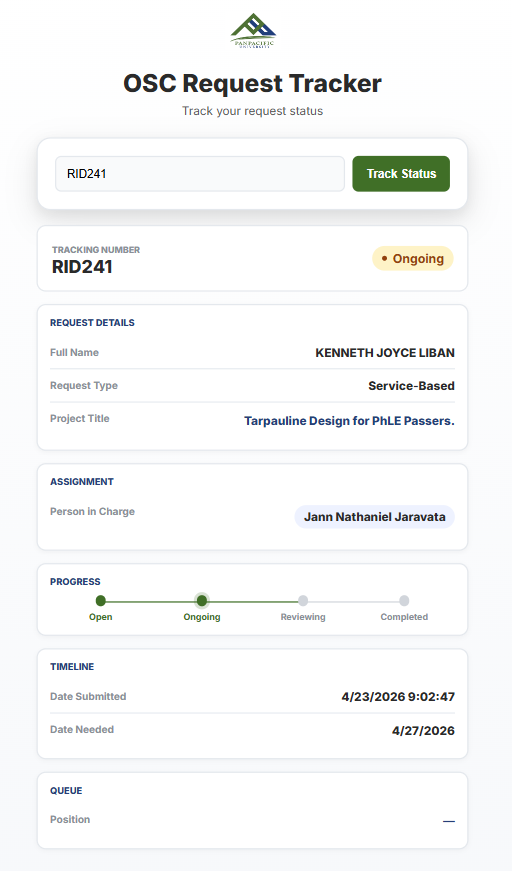The height and width of the screenshot is (871, 512).
Task: Click the Reviewing step label
Action: (x=303, y=617)
